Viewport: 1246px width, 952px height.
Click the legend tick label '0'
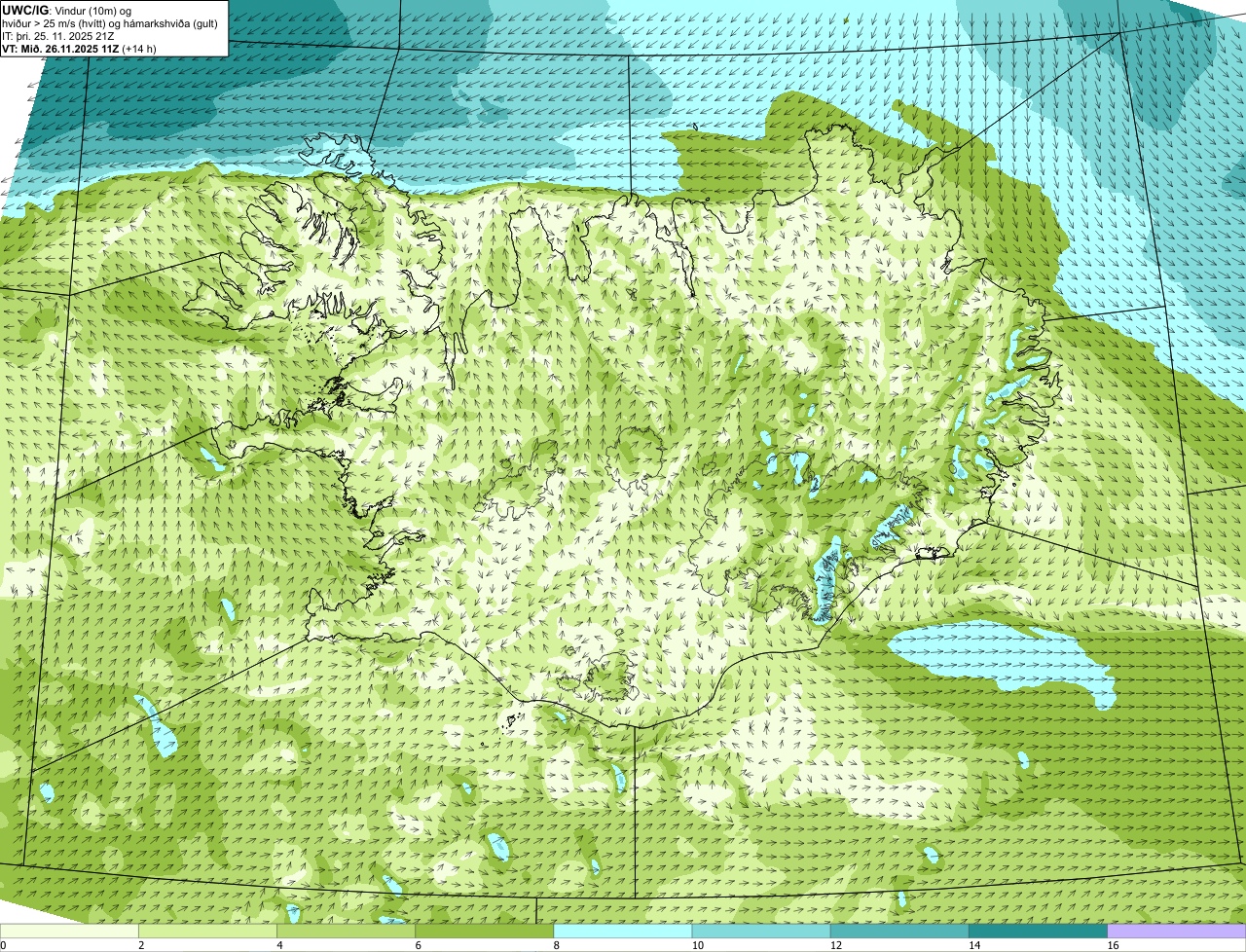pyautogui.click(x=3, y=945)
